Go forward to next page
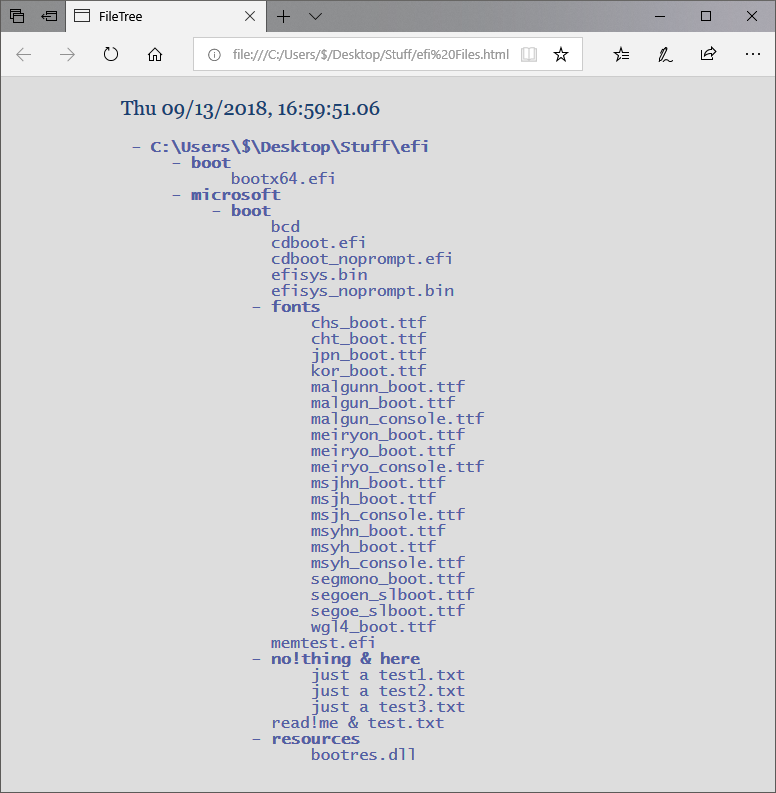The image size is (776, 793). point(67,55)
